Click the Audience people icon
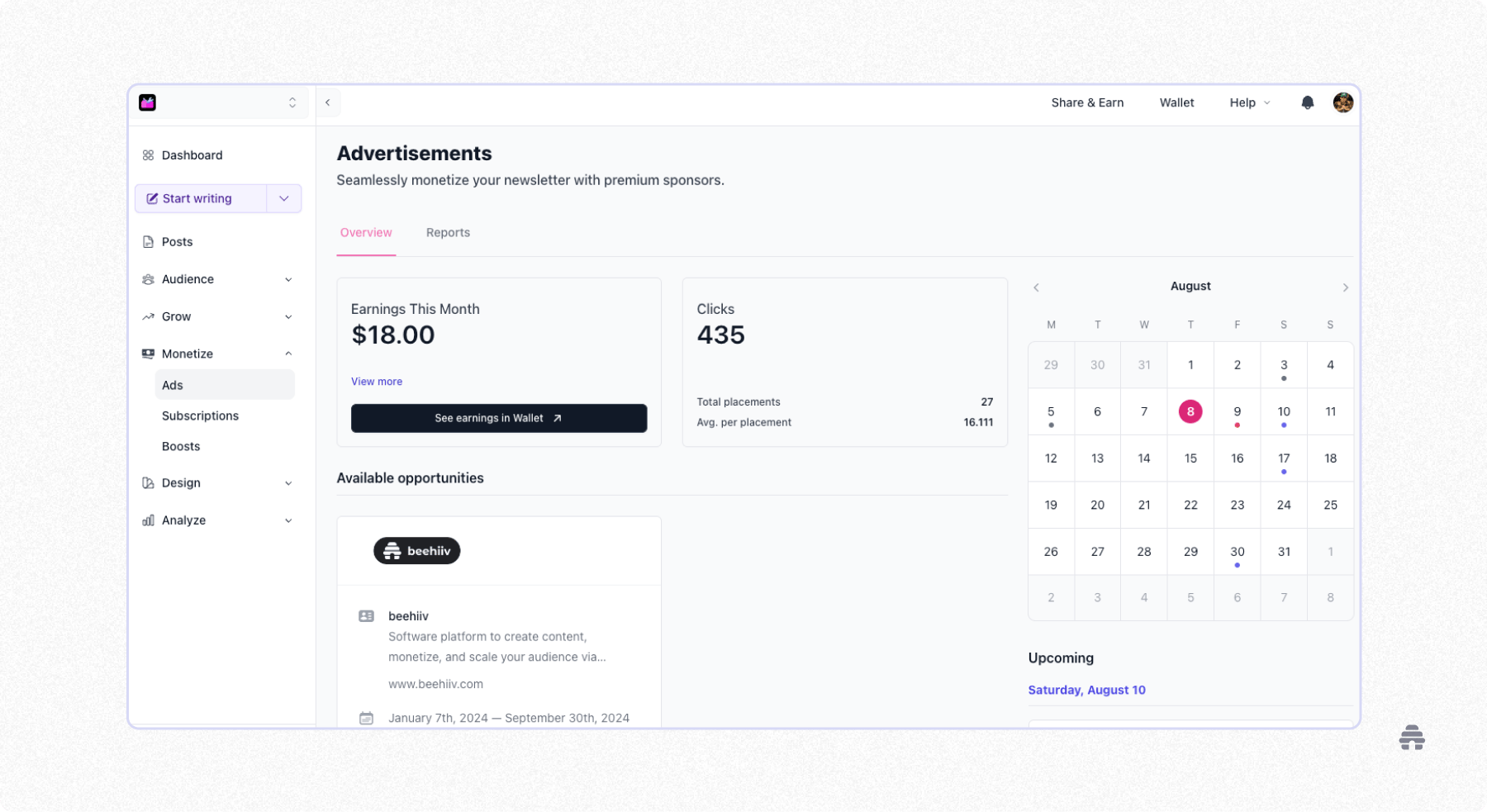Viewport: 1487px width, 812px height. [148, 279]
